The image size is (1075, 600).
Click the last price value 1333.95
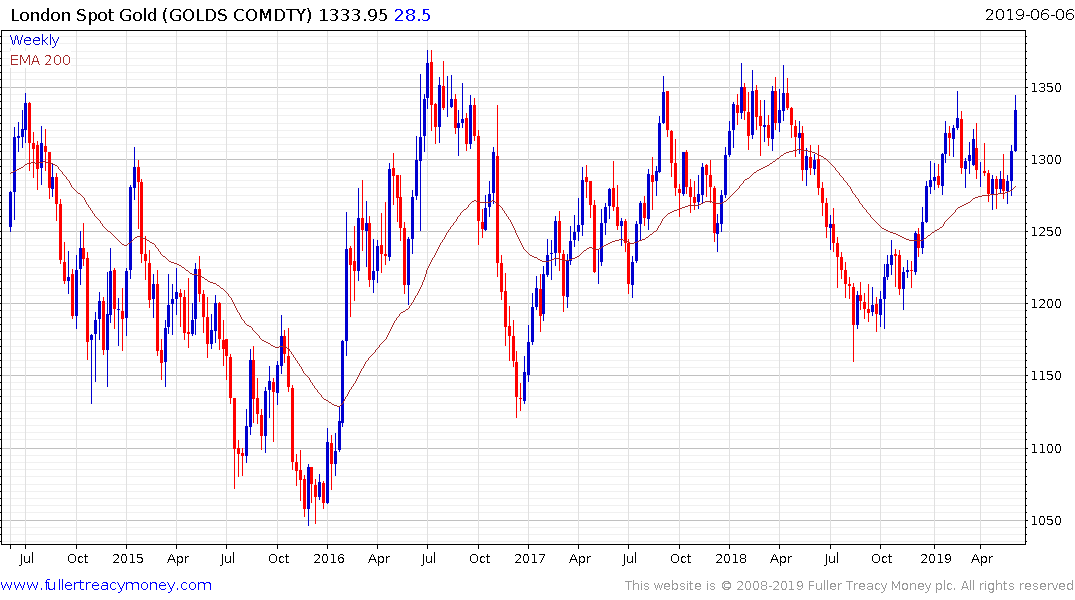pyautogui.click(x=353, y=15)
